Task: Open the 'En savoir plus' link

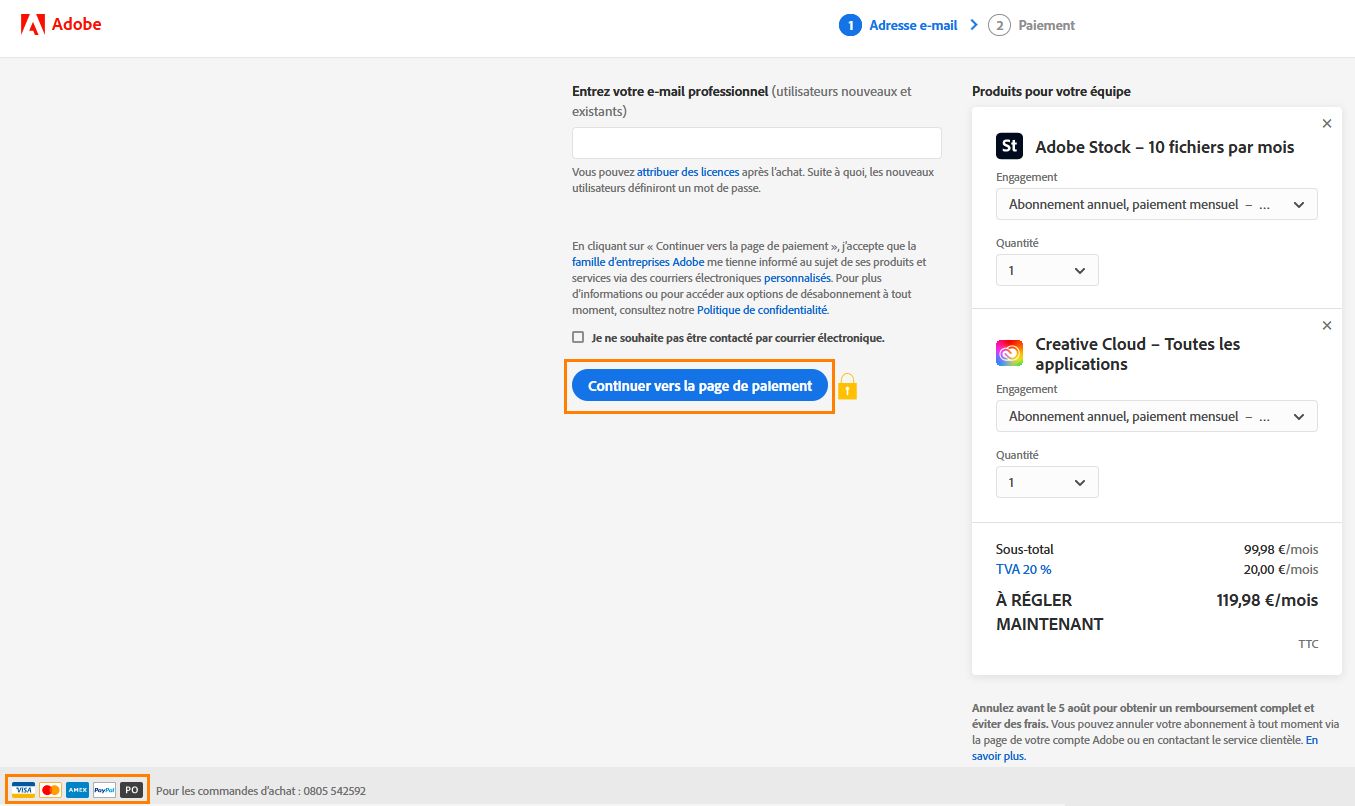Action: (x=1145, y=748)
